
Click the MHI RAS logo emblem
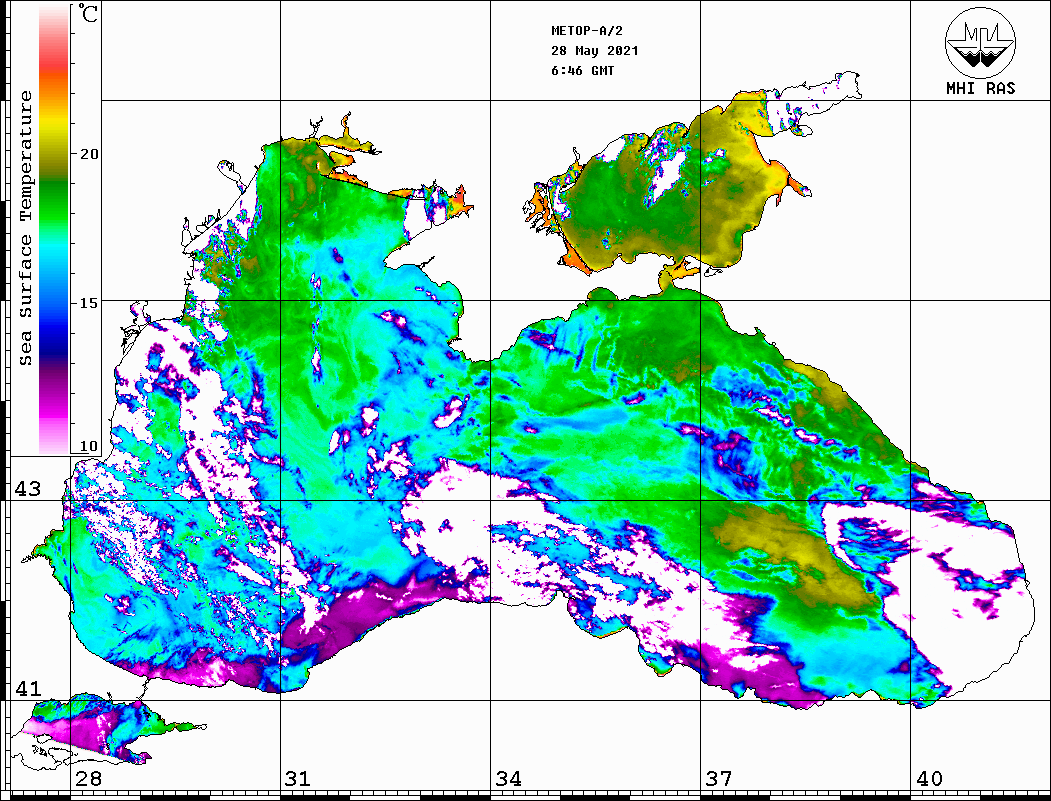[980, 42]
